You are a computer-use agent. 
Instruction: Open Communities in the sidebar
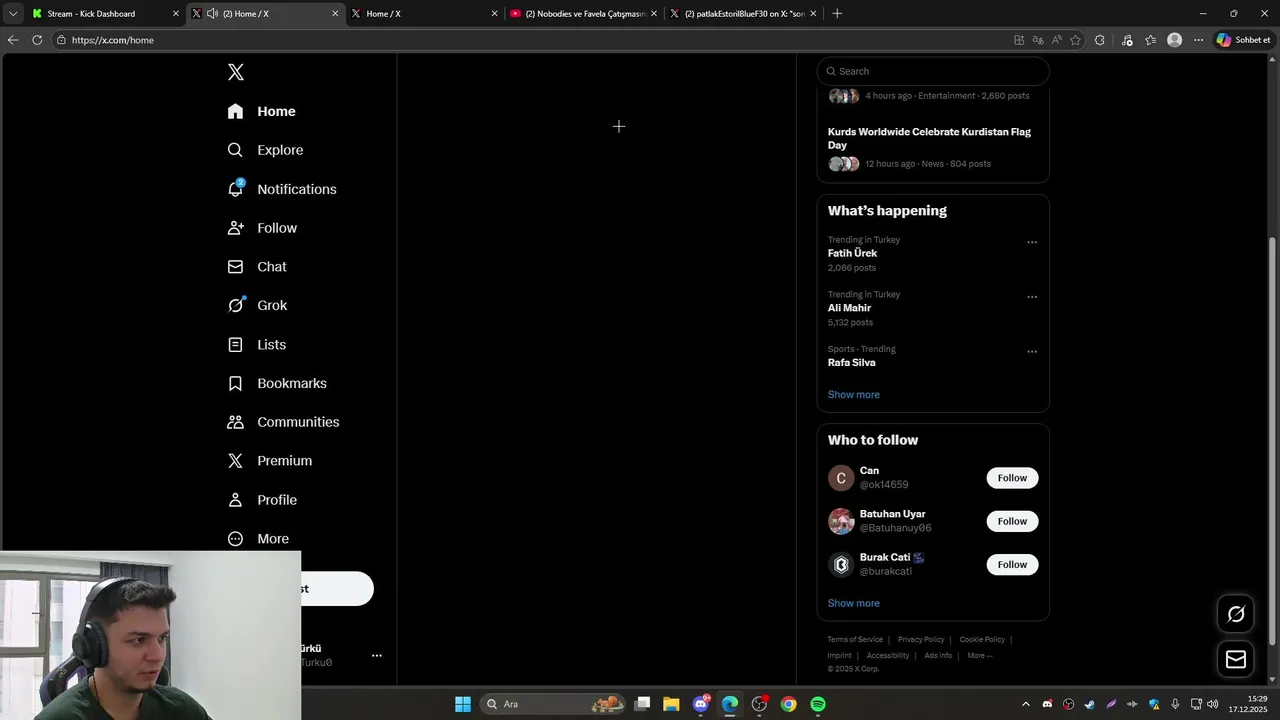coord(283,422)
